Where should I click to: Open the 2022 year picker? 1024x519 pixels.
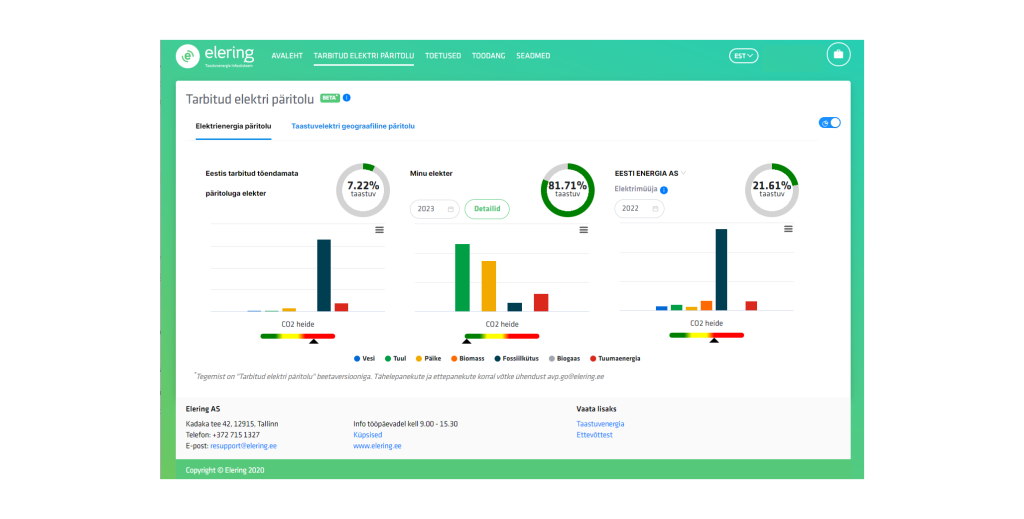639,209
